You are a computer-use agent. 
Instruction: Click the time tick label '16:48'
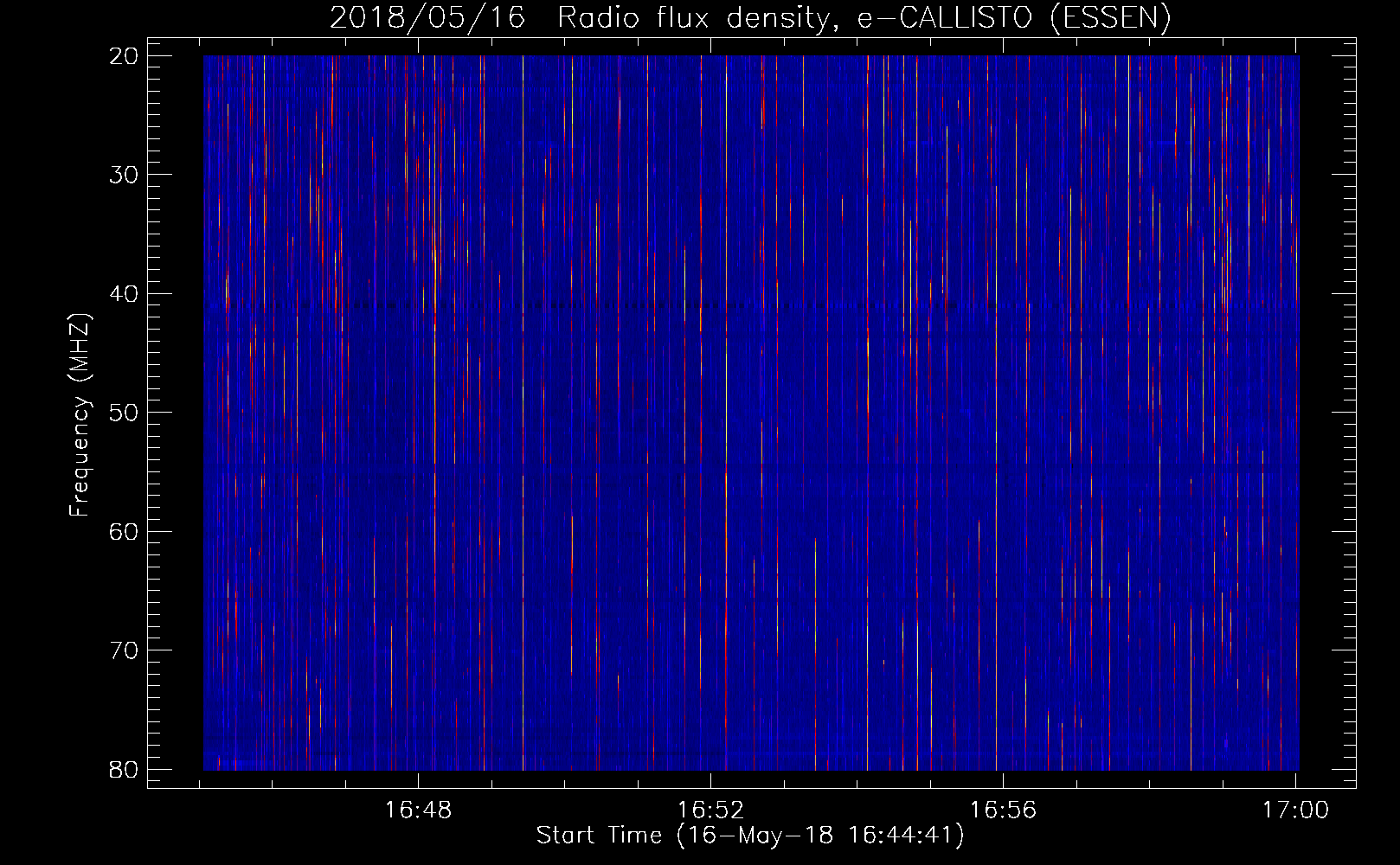(418, 811)
